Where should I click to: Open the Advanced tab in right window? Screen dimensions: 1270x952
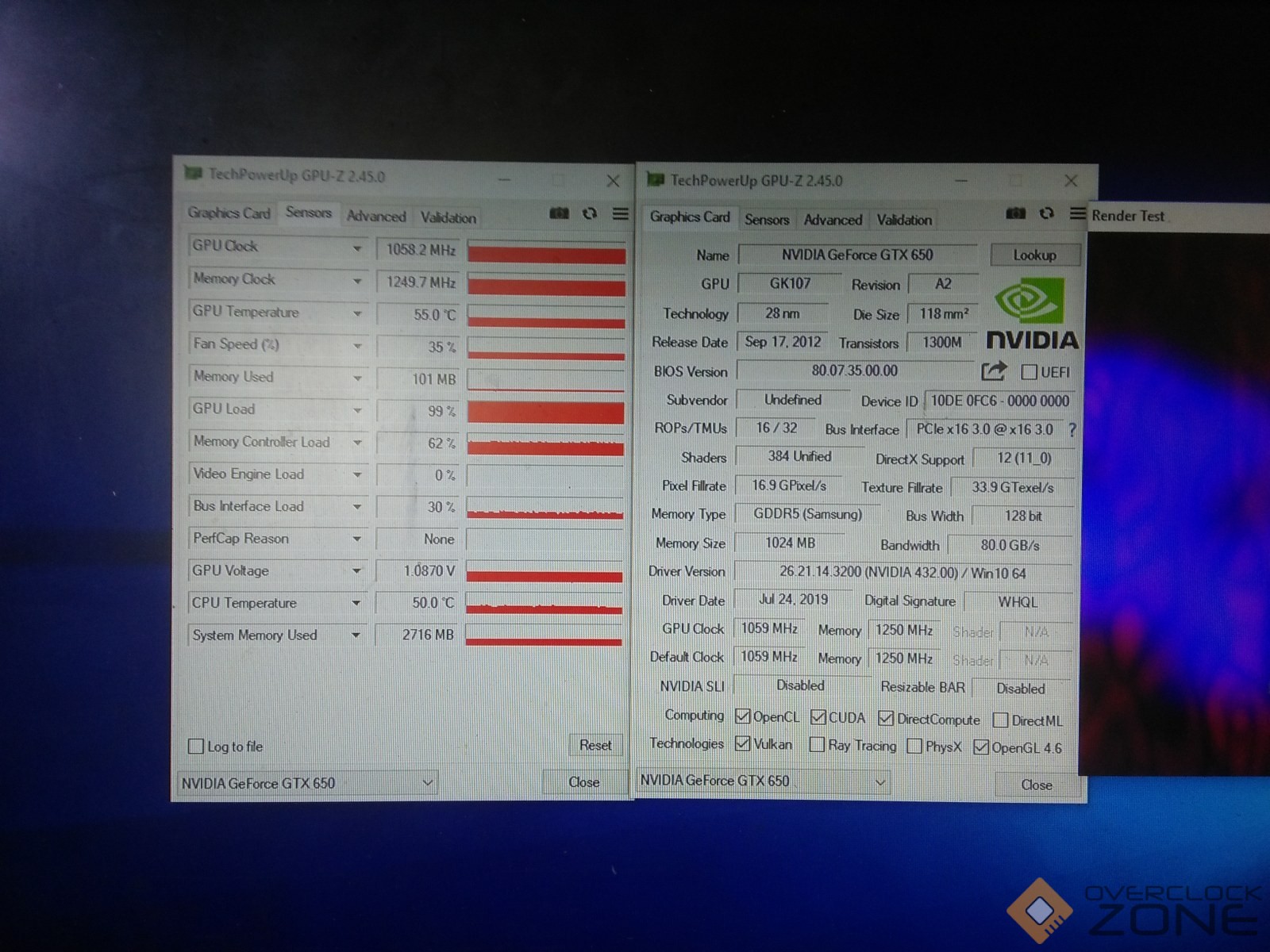pos(833,220)
